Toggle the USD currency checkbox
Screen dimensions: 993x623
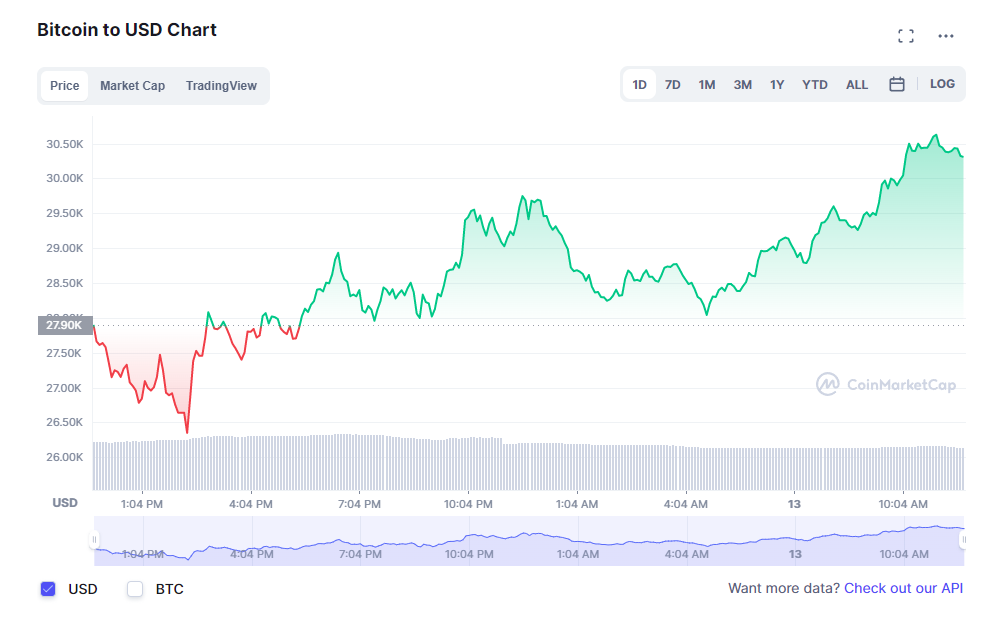(48, 589)
